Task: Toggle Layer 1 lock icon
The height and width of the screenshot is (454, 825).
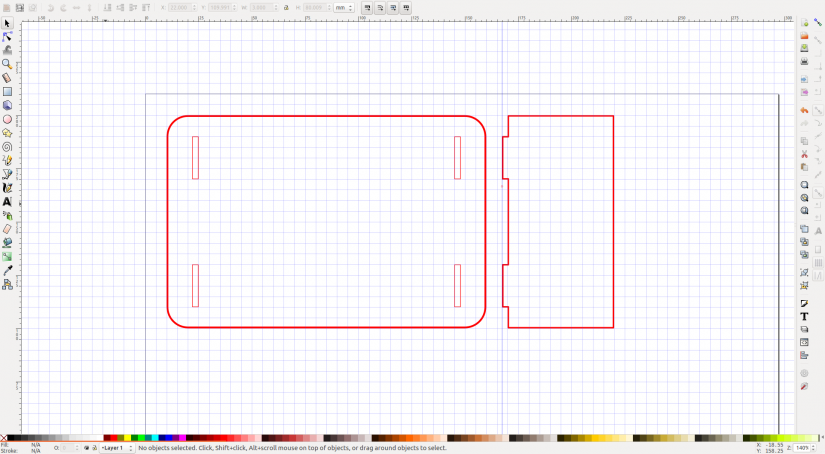Action: pyautogui.click(x=95, y=448)
